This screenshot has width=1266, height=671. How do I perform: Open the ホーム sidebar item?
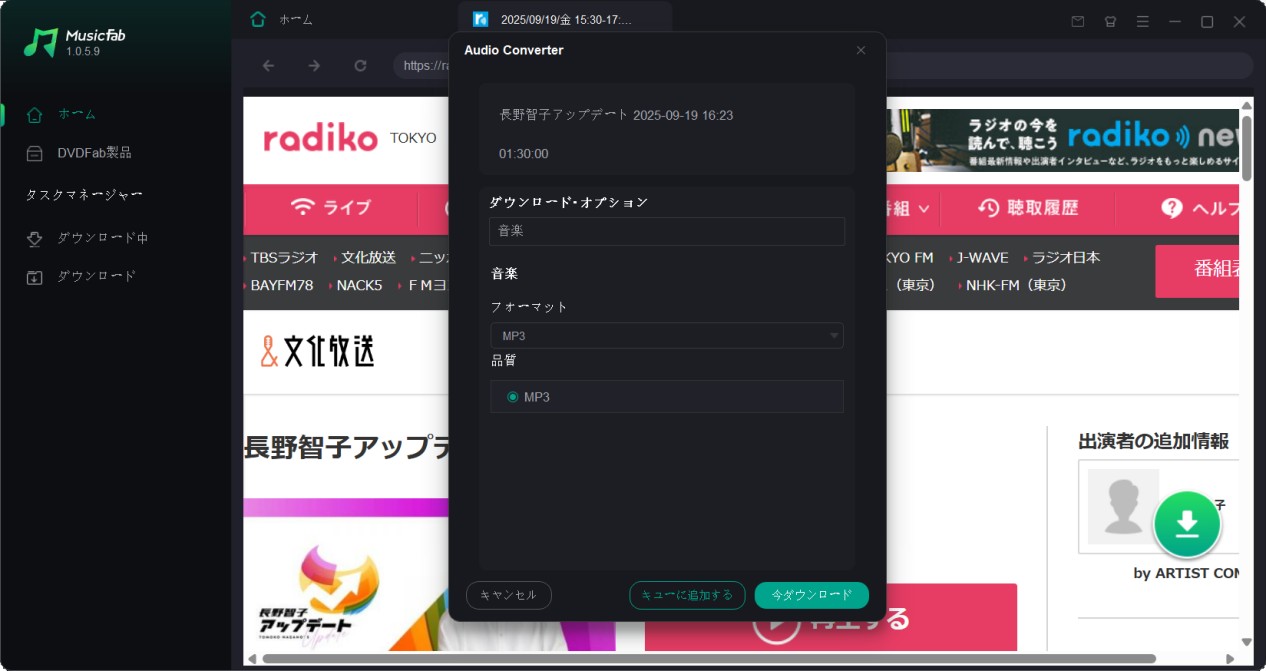(76, 114)
